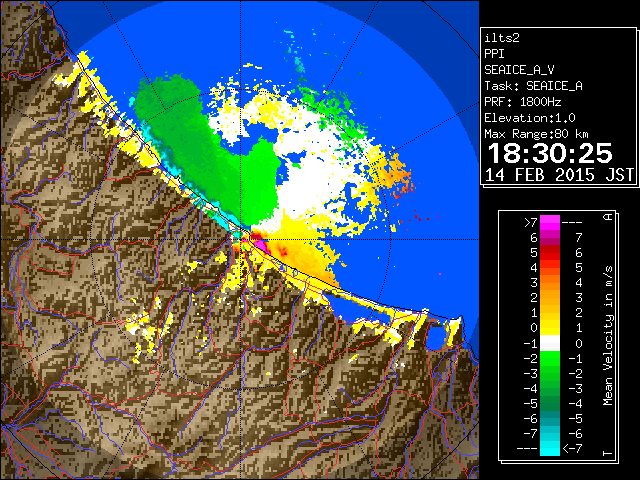This screenshot has height=480, width=640.
Task: Click the "Max Range:80 km" text
Action: coord(536,134)
